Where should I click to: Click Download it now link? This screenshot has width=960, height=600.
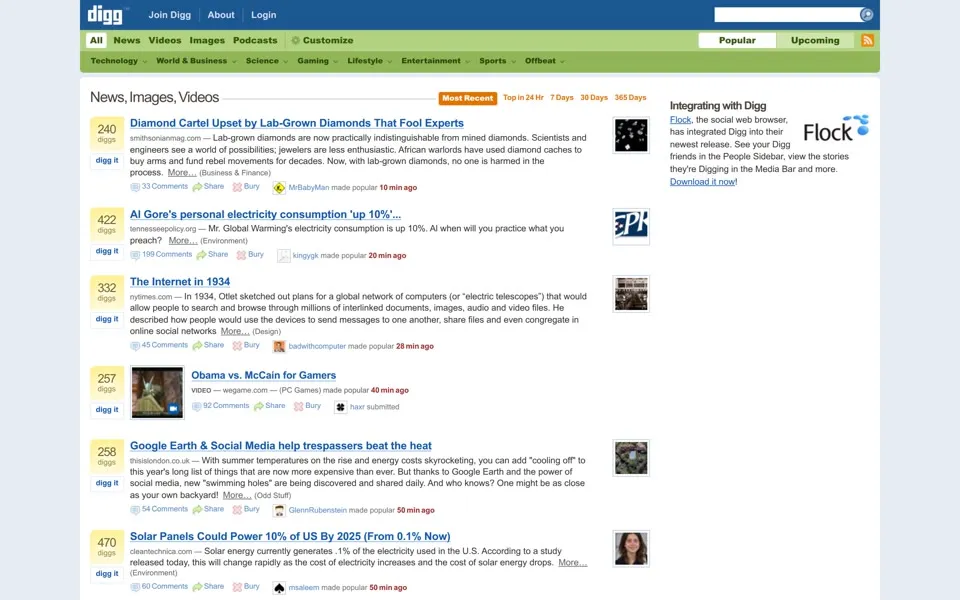click(x=702, y=182)
